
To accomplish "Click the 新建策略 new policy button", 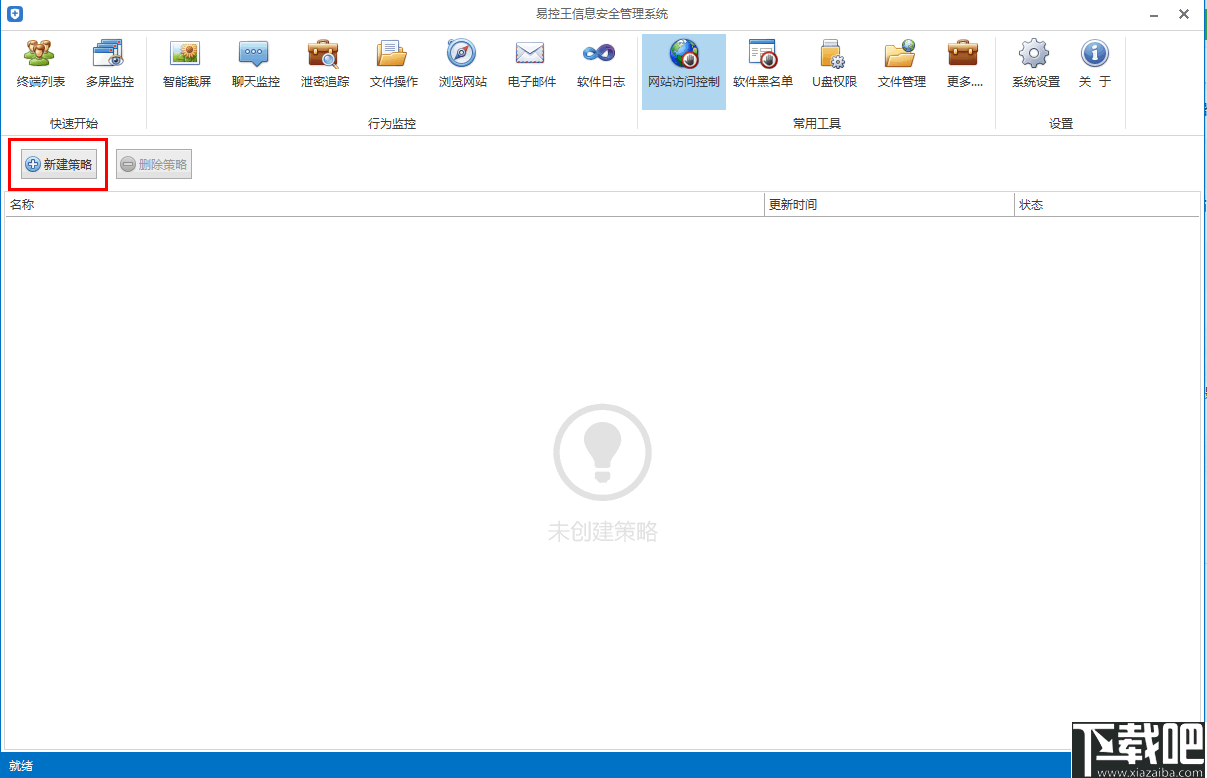I will pos(59,165).
